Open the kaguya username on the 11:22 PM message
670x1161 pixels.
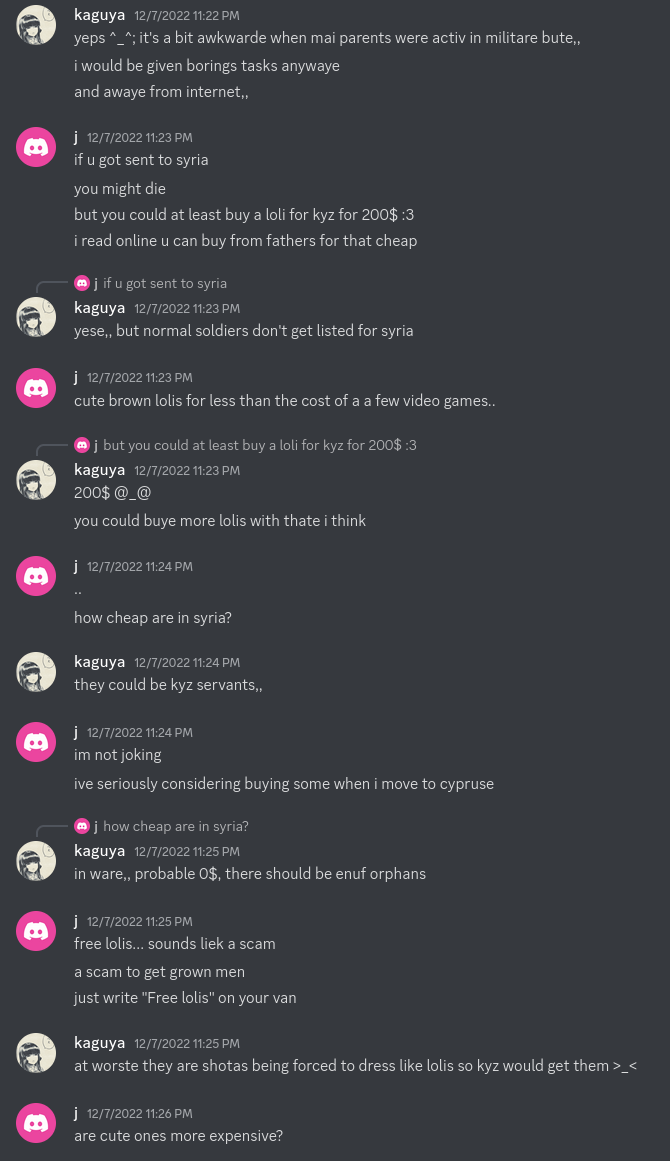tap(99, 15)
